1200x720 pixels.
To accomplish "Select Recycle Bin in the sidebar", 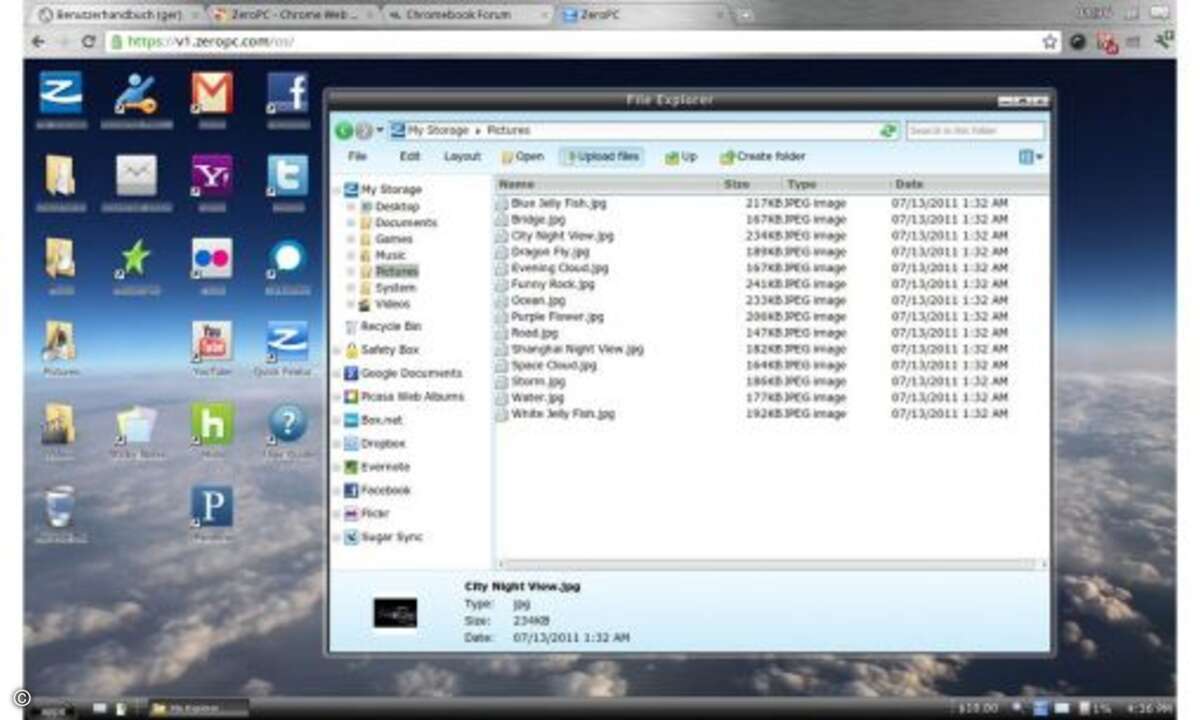I will click(383, 327).
